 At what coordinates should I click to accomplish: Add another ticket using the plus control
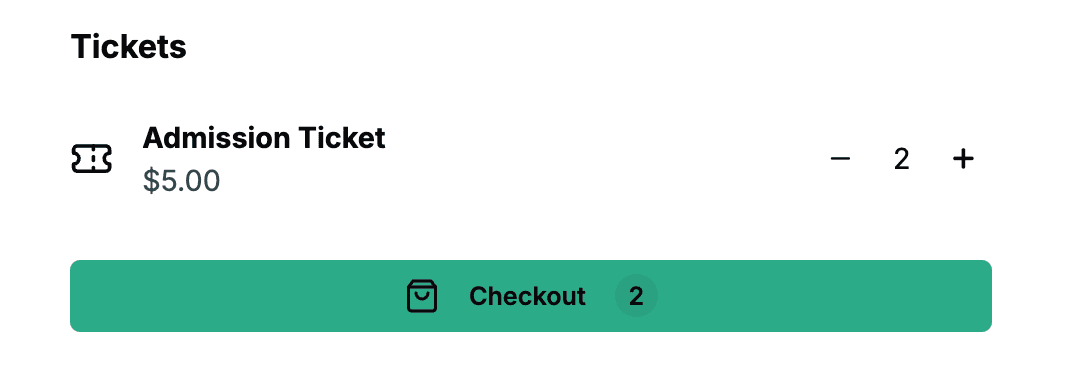(x=963, y=159)
